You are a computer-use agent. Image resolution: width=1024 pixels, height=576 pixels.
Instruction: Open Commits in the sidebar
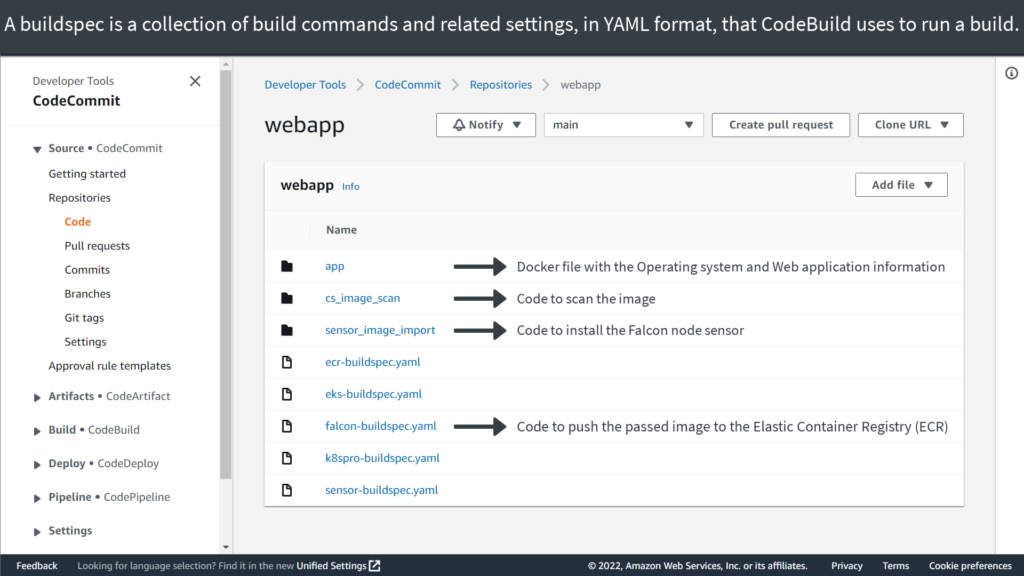87,270
